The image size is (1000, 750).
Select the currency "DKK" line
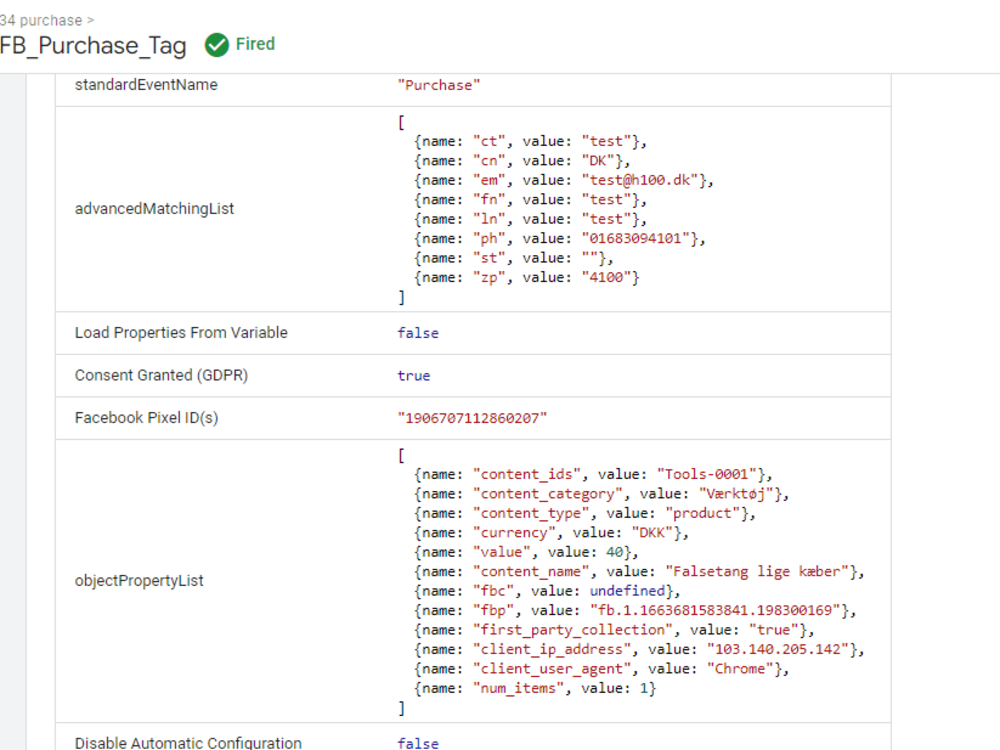point(552,533)
